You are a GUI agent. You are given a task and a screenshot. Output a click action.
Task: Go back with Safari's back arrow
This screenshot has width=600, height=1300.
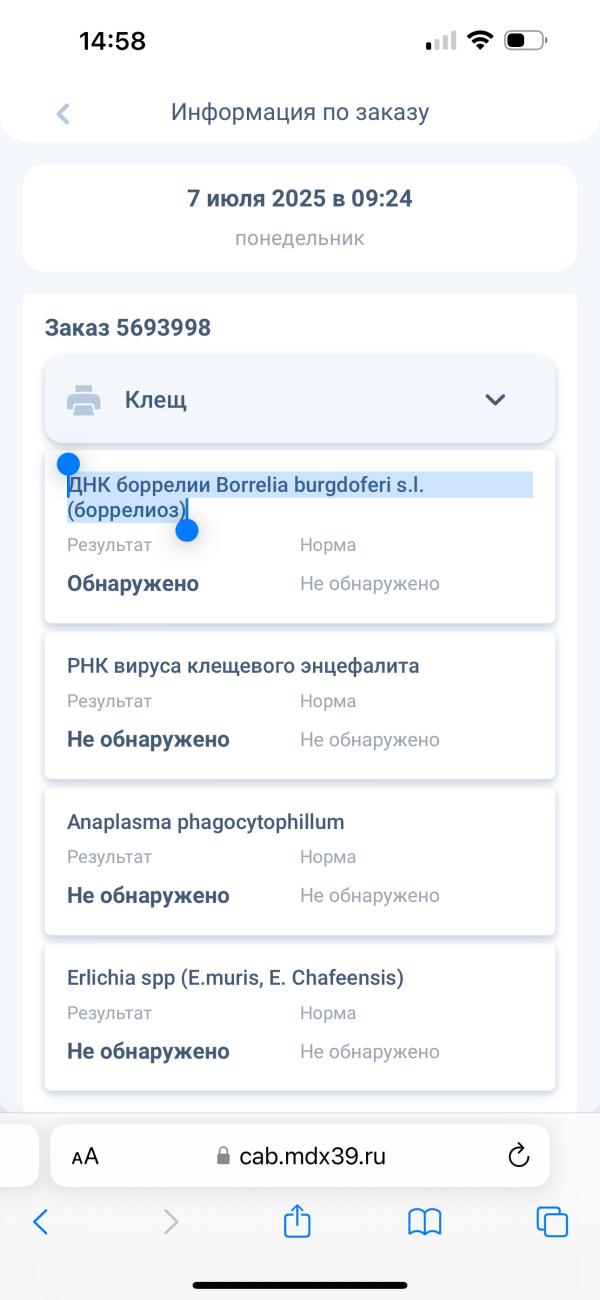pyautogui.click(x=40, y=1221)
